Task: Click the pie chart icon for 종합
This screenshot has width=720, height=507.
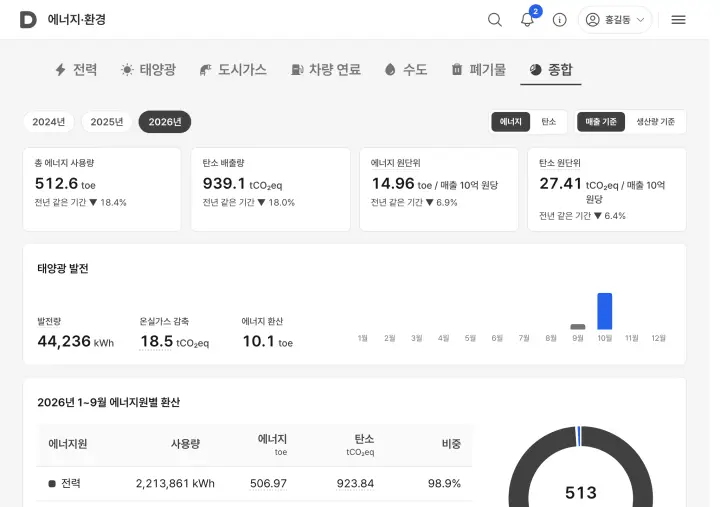Action: pos(535,69)
